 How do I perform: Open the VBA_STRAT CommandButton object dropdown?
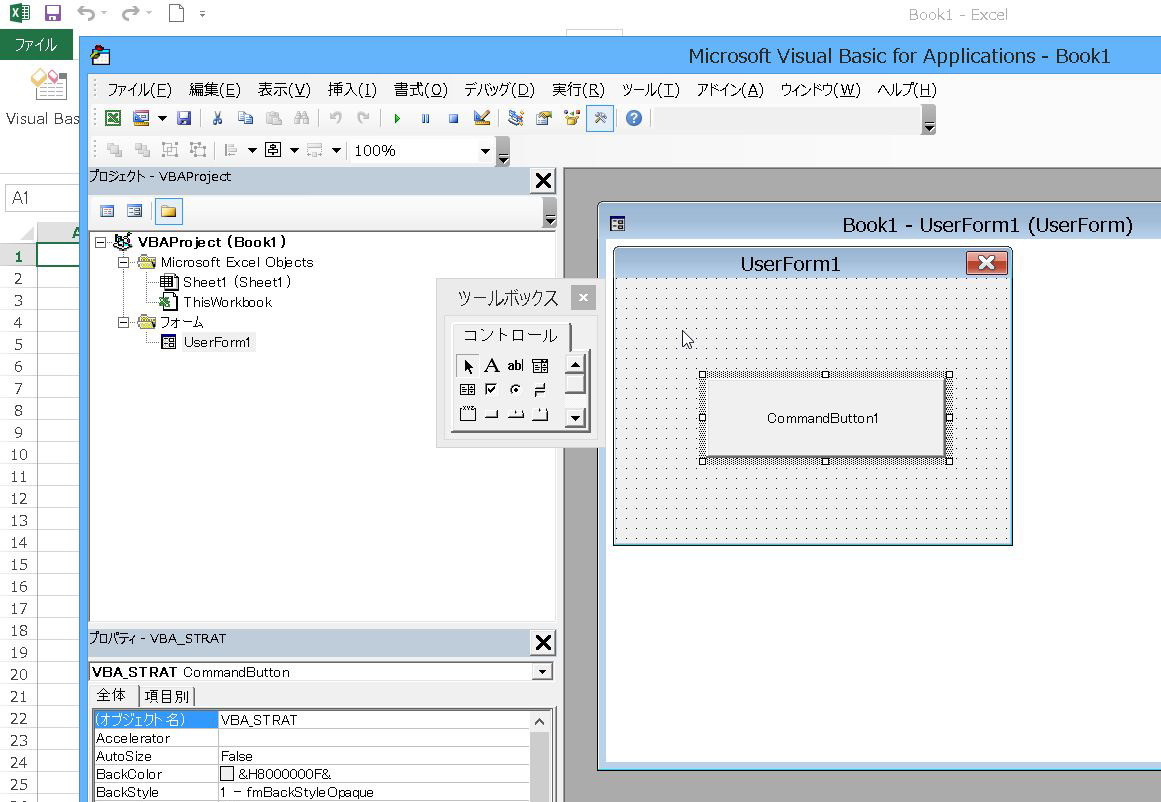(x=543, y=672)
